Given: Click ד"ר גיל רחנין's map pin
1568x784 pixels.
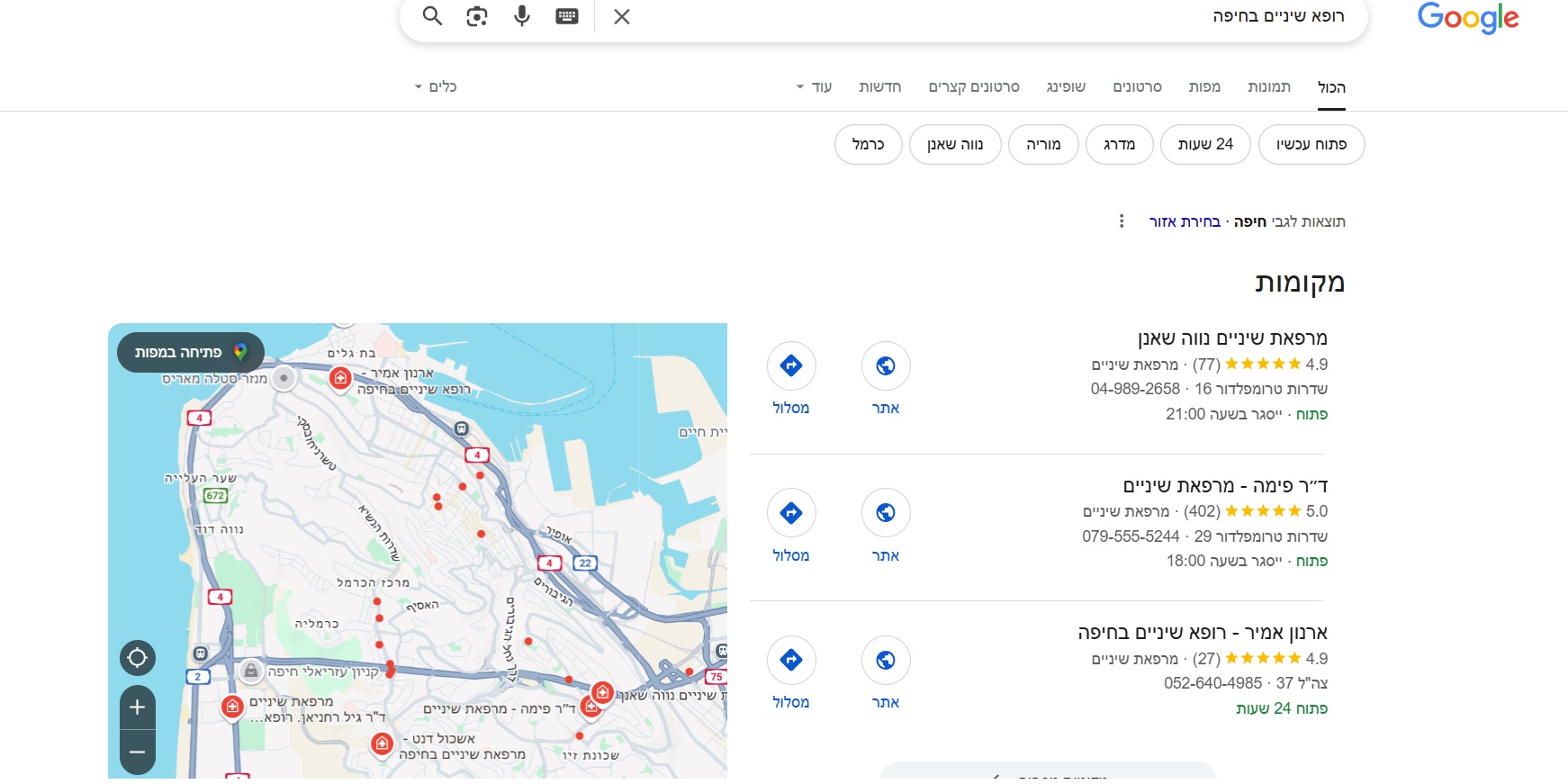Looking at the screenshot, I should tap(232, 707).
